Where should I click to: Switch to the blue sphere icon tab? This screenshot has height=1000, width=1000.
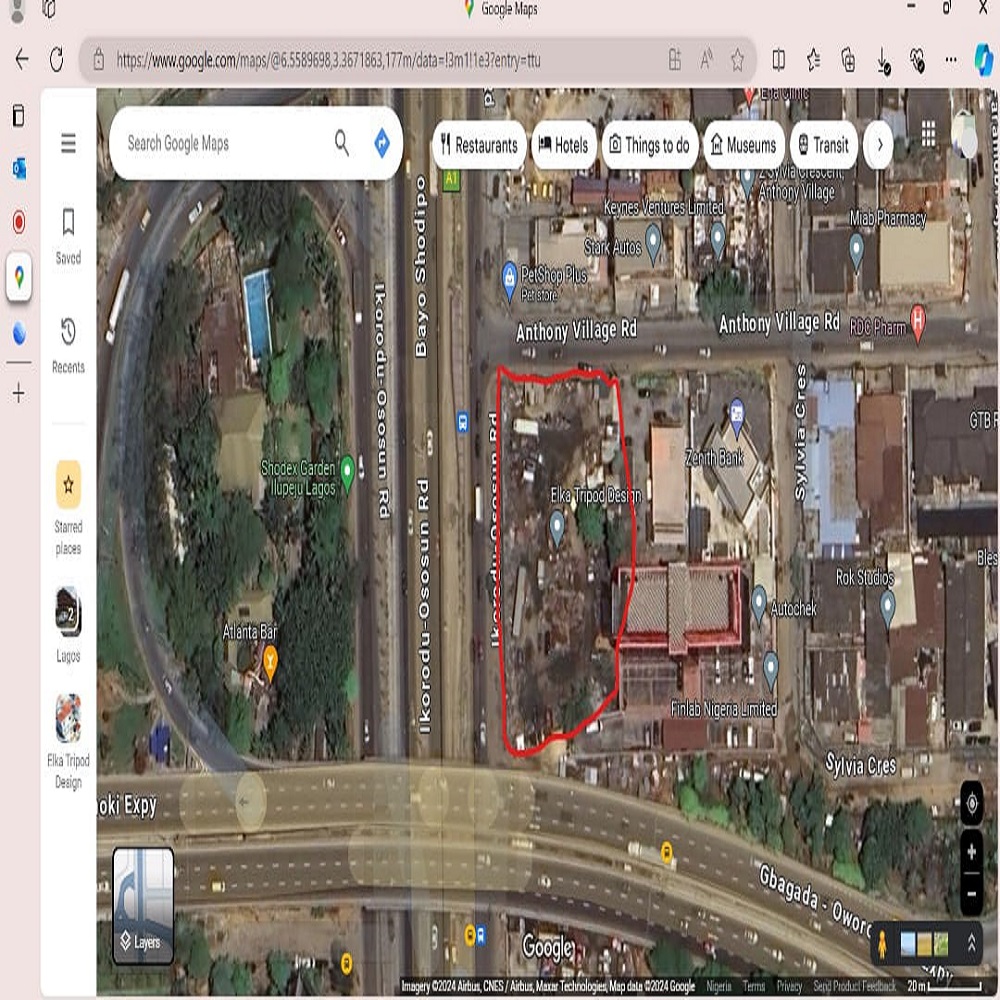19,333
